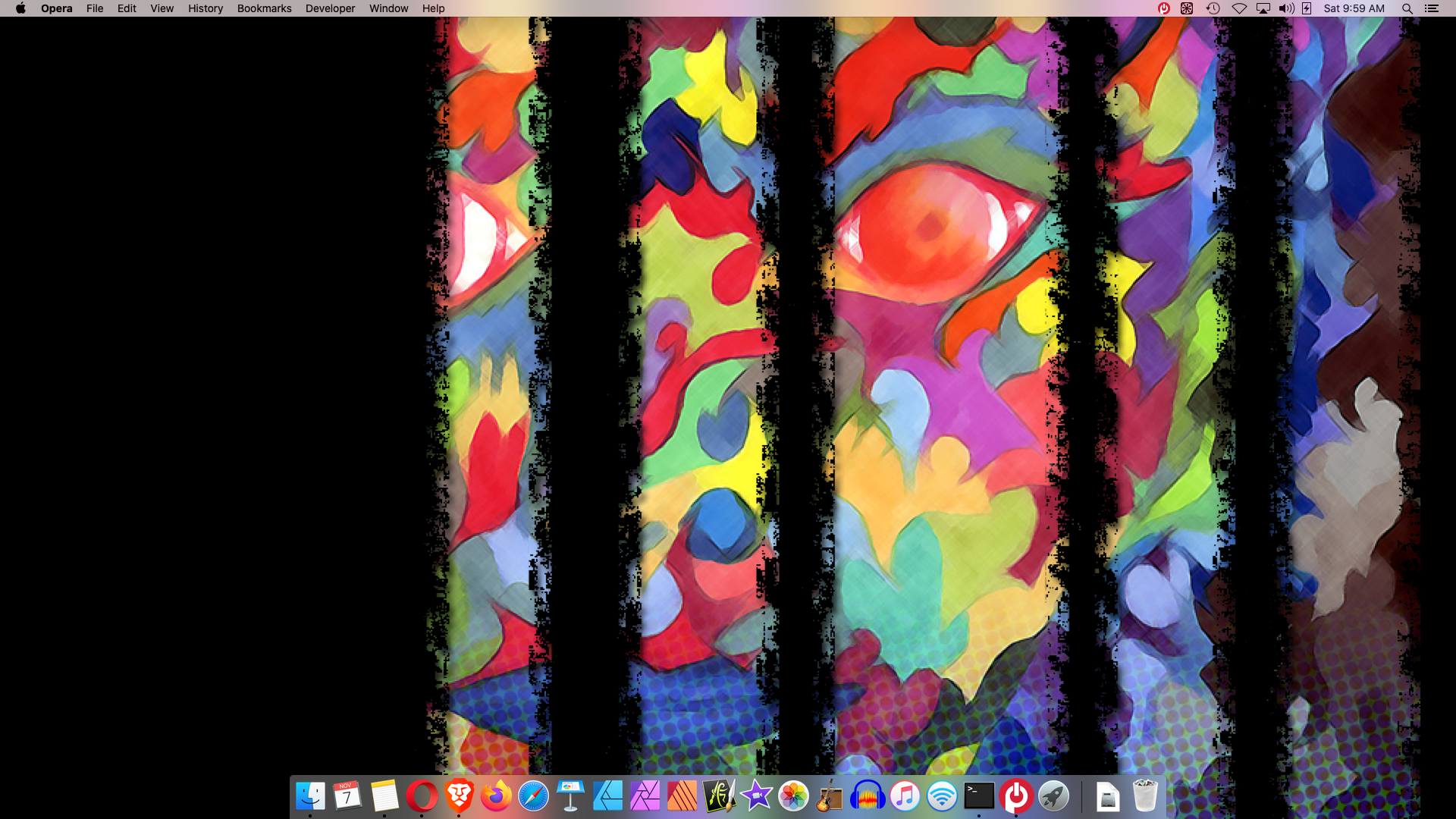The height and width of the screenshot is (819, 1456).
Task: Open the Trash in the Dock
Action: (1145, 796)
